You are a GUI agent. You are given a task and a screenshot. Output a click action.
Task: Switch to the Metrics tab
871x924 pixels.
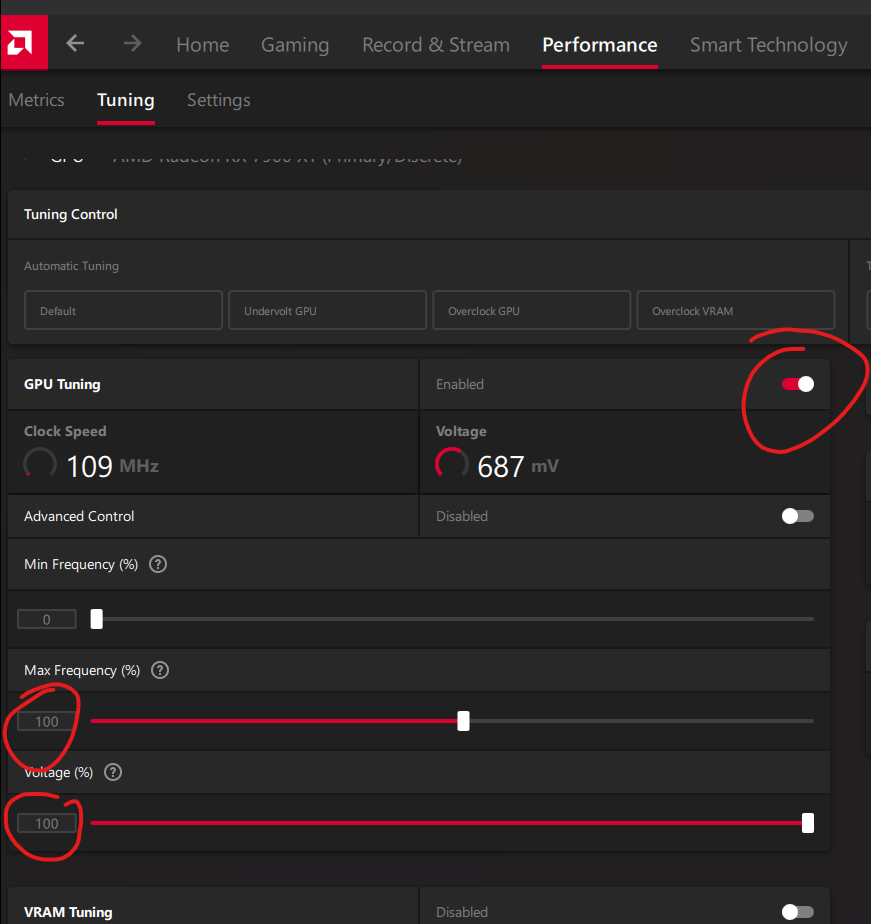[x=36, y=100]
